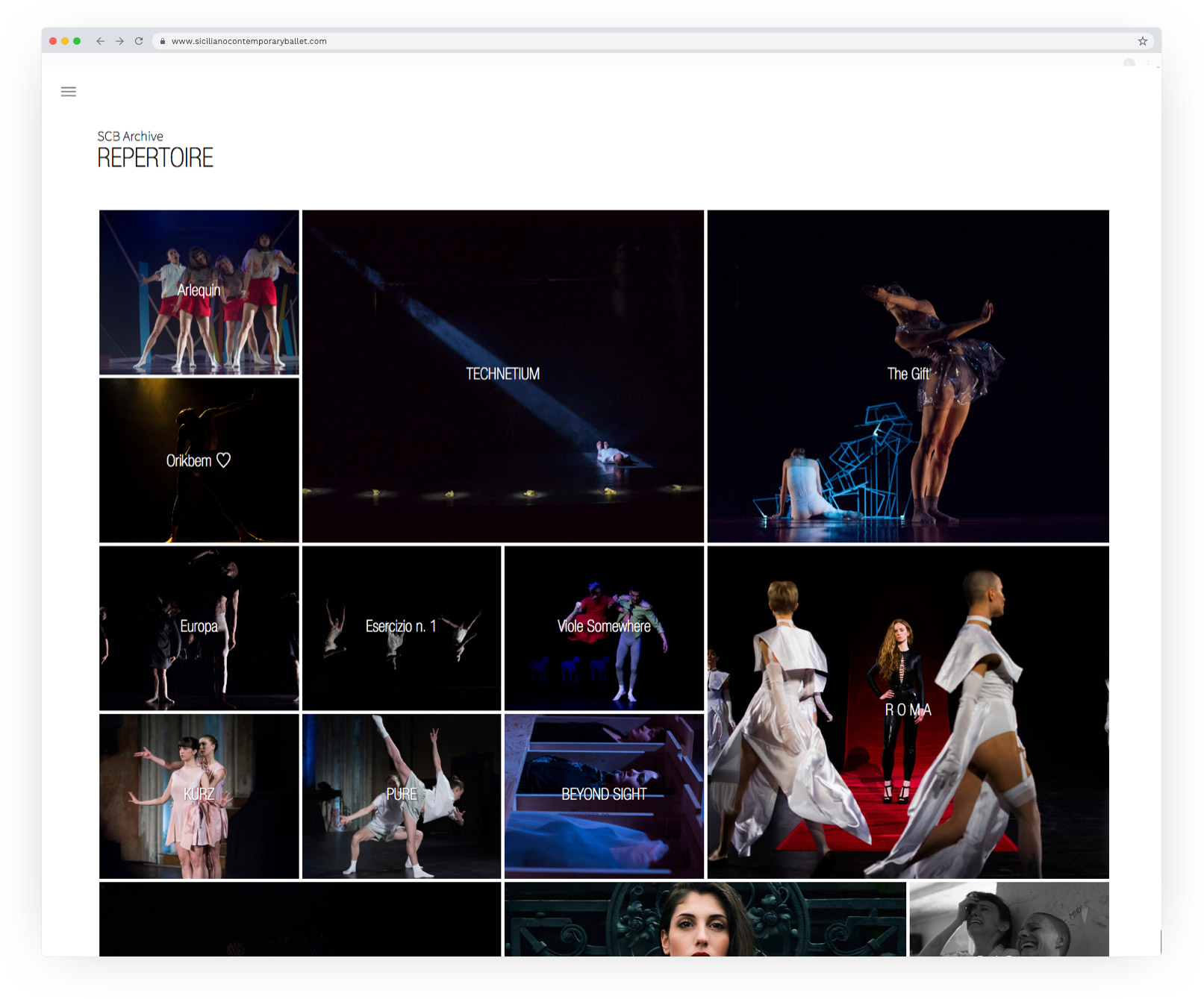Close the browser window red button
The height and width of the screenshot is (999, 1204).
[x=53, y=41]
